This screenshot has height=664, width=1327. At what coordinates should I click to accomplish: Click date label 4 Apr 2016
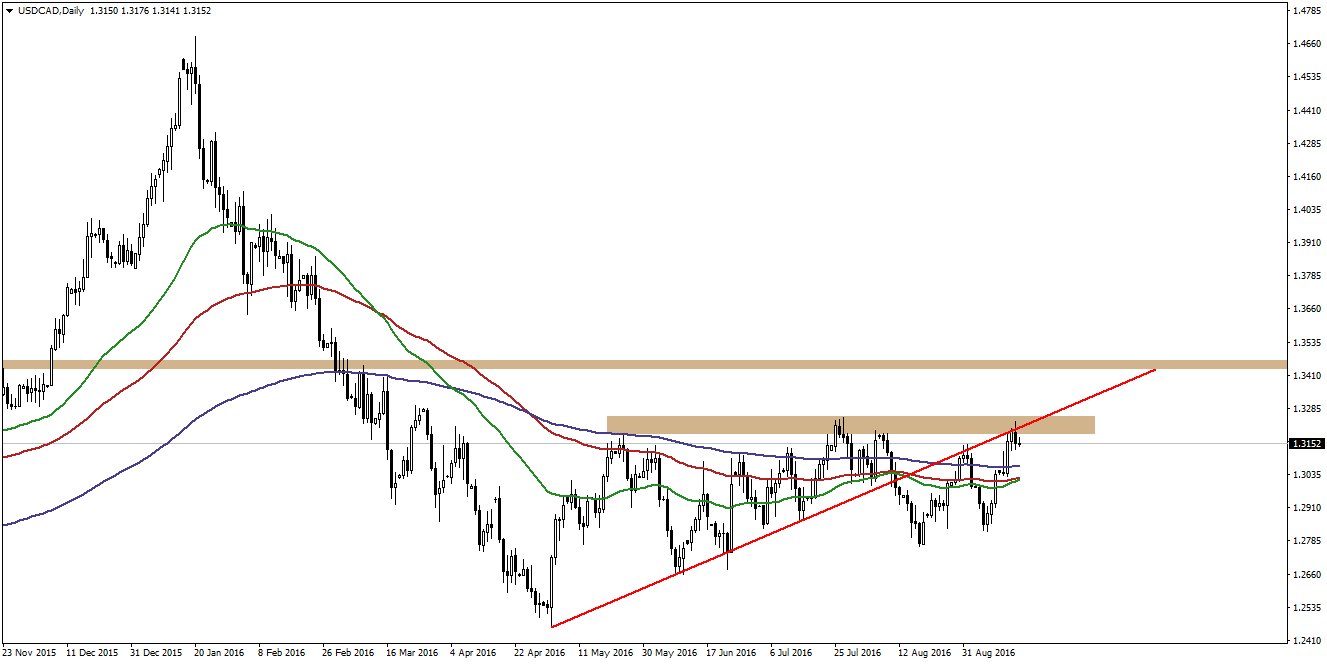pyautogui.click(x=474, y=653)
